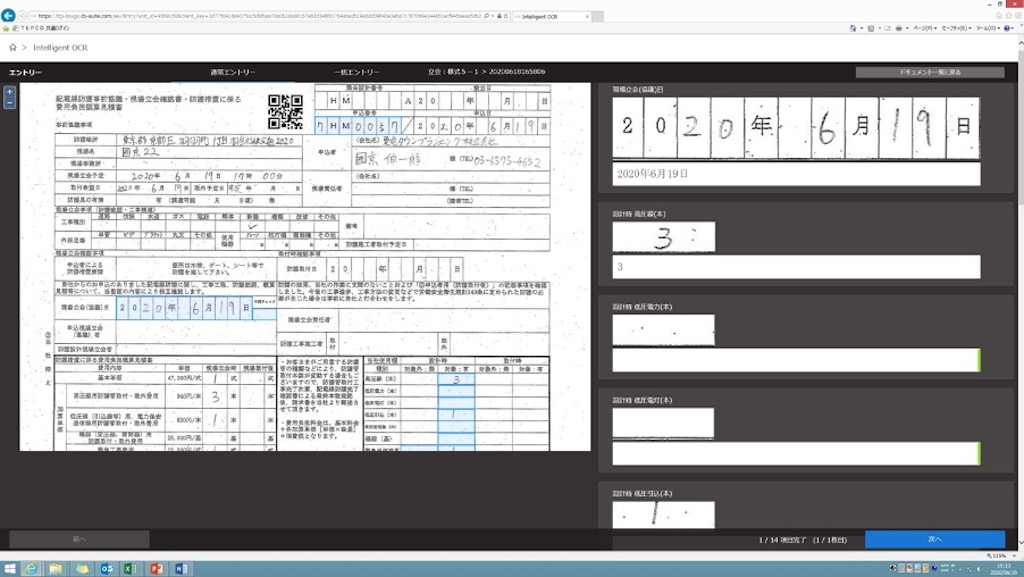Click the QR code on the scanned form
The image size is (1024, 577).
(285, 111)
